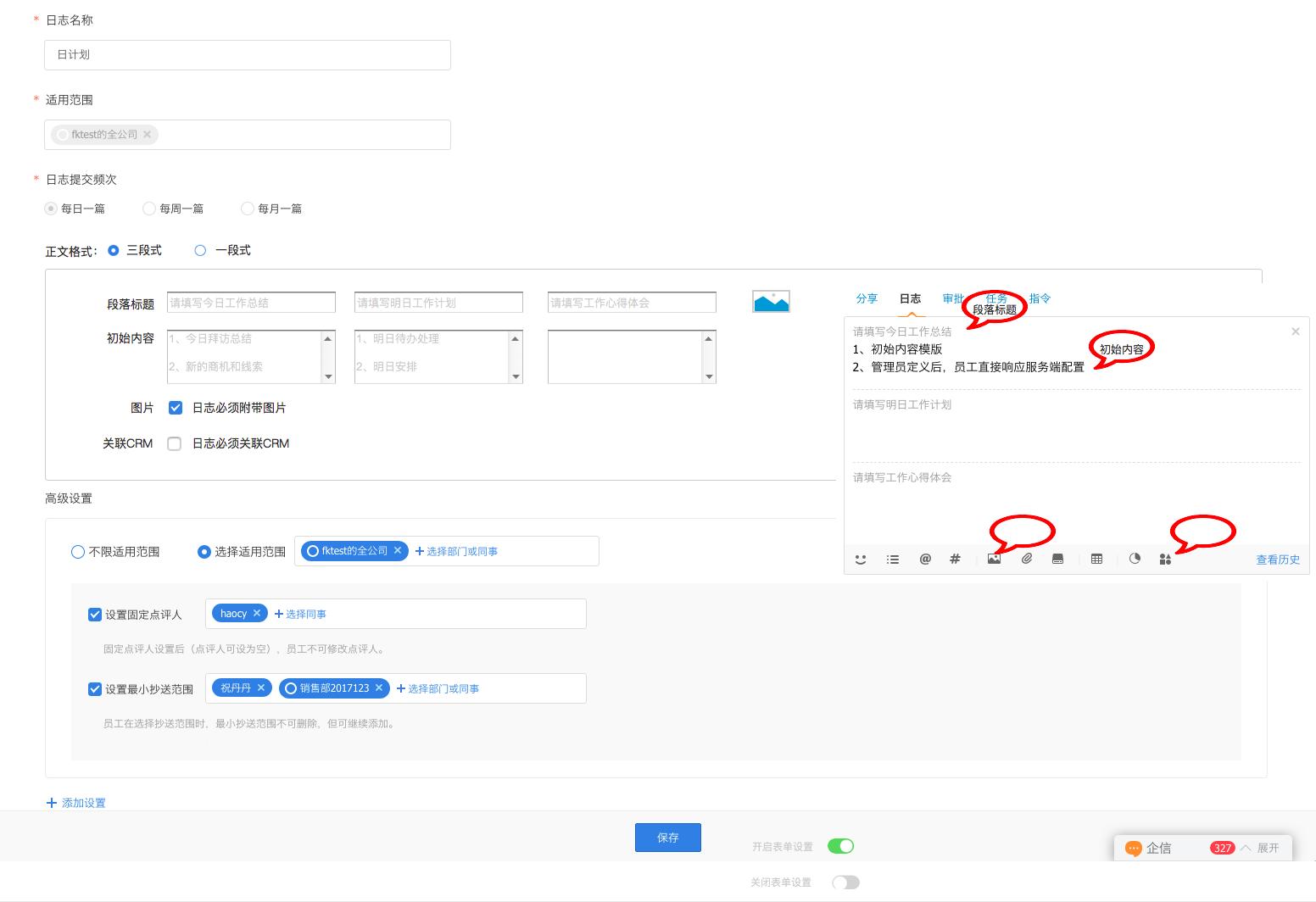Remove the haocy reviewer tag
This screenshot has height=902, width=1316.
[x=257, y=613]
